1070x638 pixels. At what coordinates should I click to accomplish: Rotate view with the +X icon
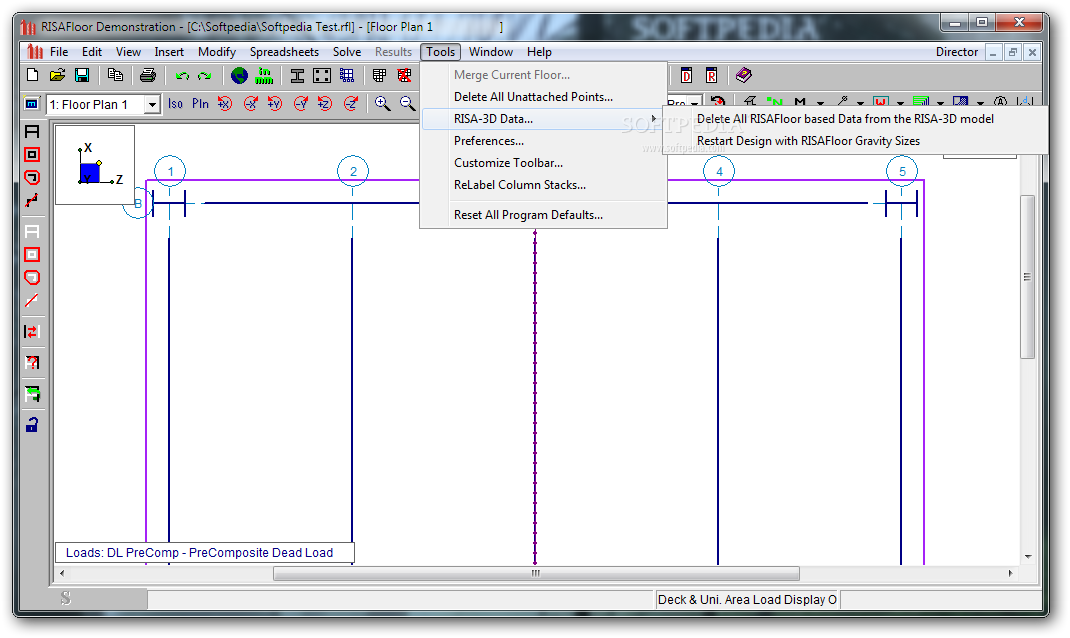[225, 104]
